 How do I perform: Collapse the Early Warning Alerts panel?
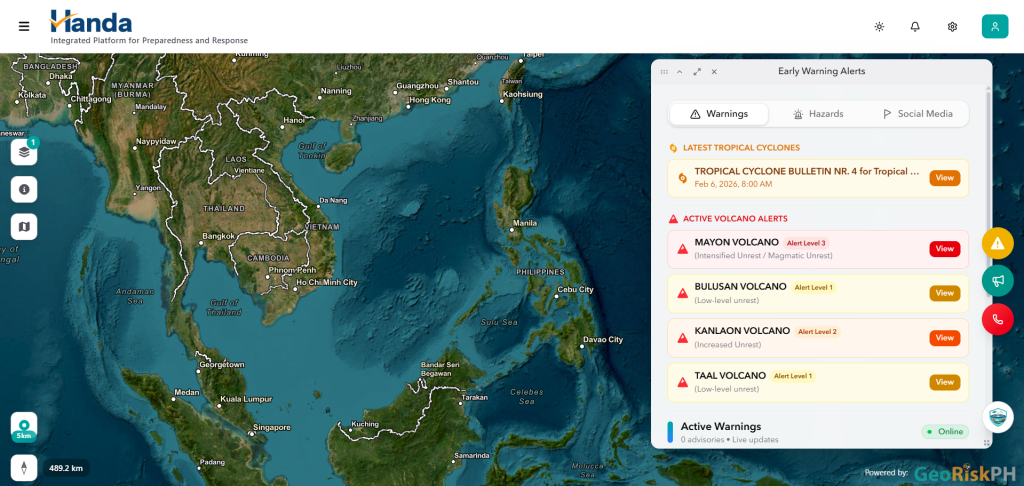pyautogui.click(x=680, y=72)
